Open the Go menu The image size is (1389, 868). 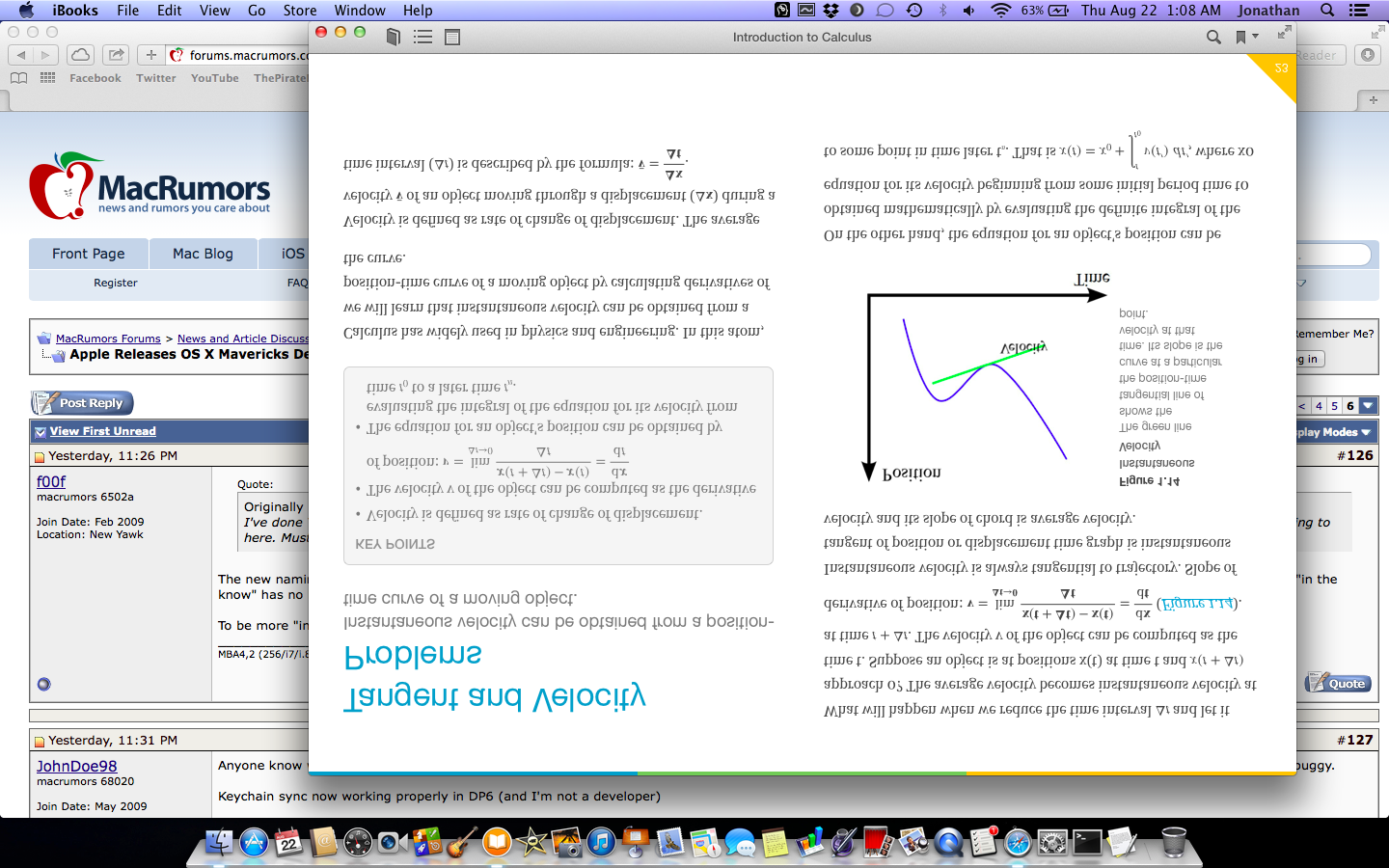(257, 10)
